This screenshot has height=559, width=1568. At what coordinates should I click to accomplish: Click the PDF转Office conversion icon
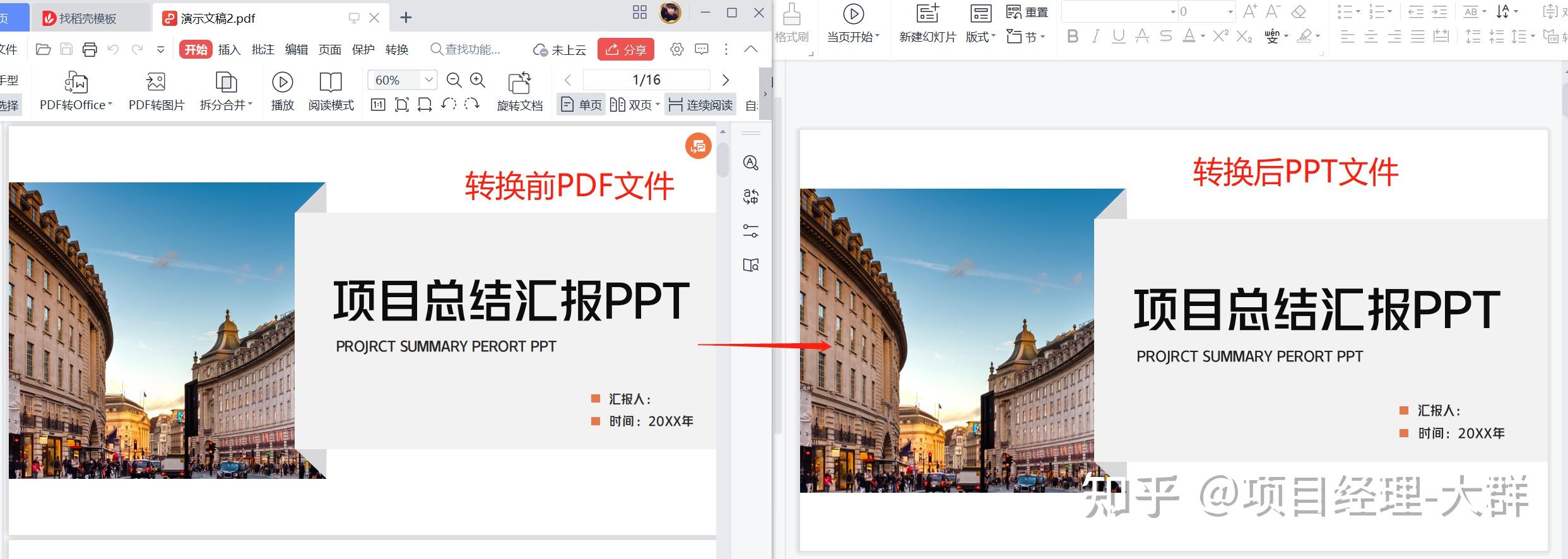coord(76,83)
